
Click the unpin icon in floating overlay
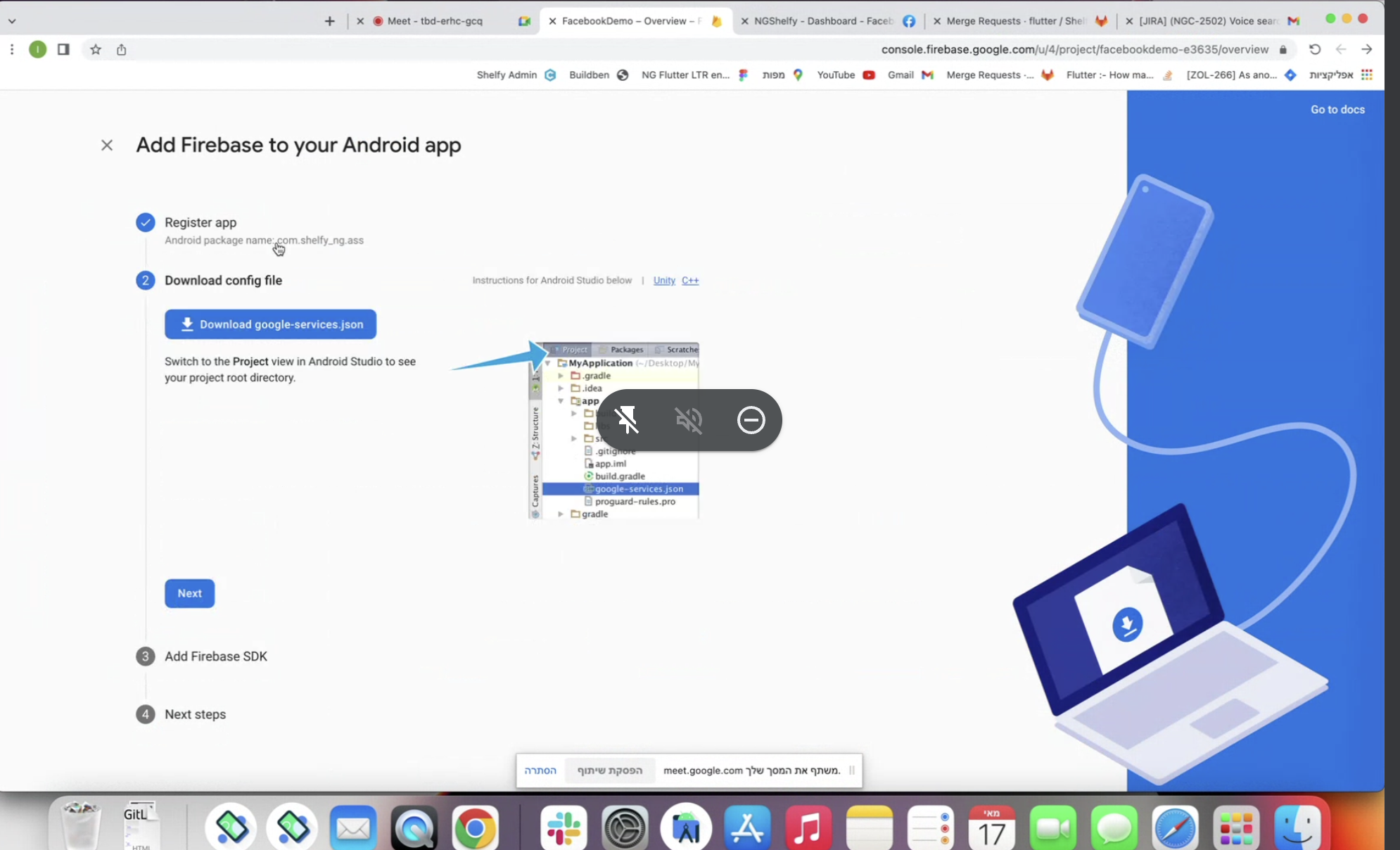(627, 420)
